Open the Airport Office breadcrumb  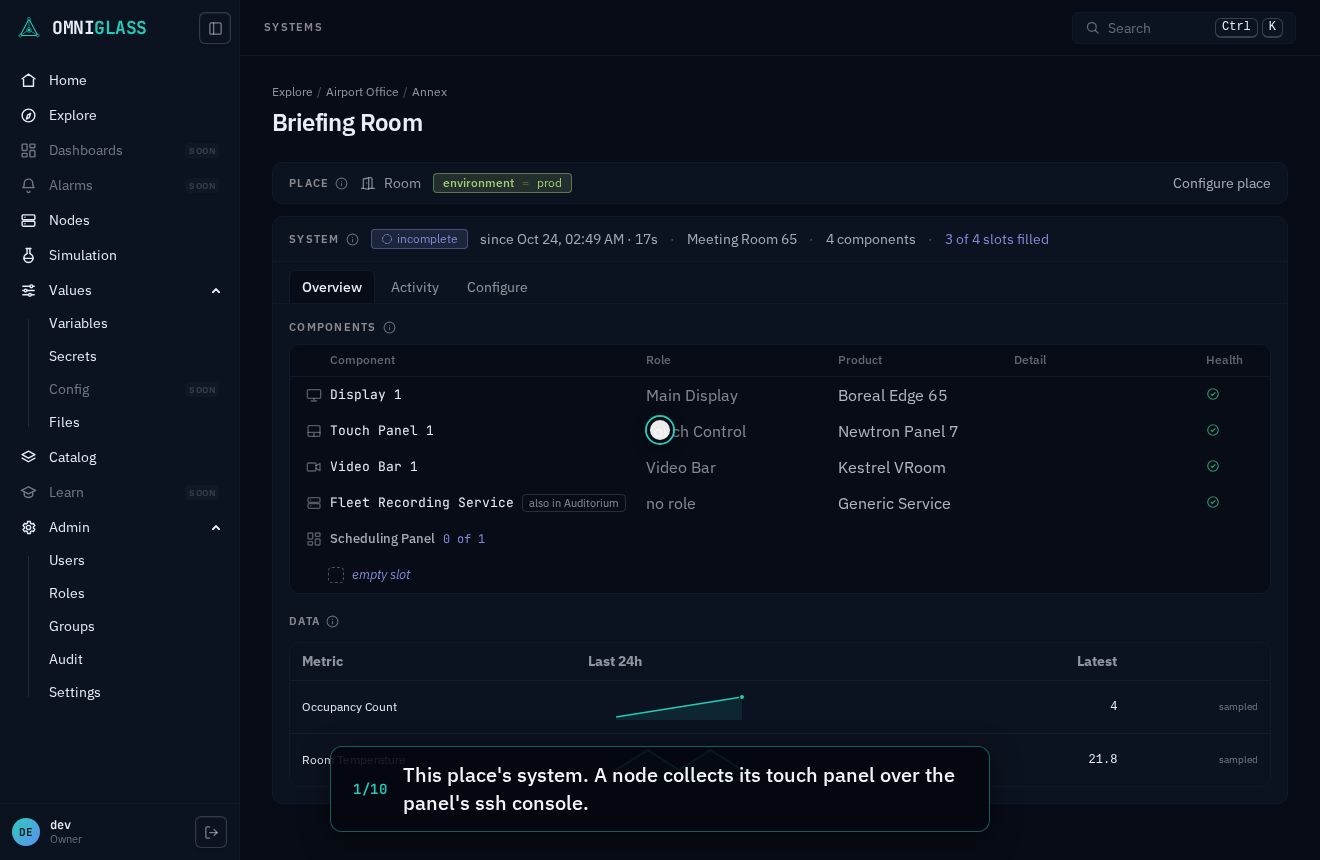(362, 92)
